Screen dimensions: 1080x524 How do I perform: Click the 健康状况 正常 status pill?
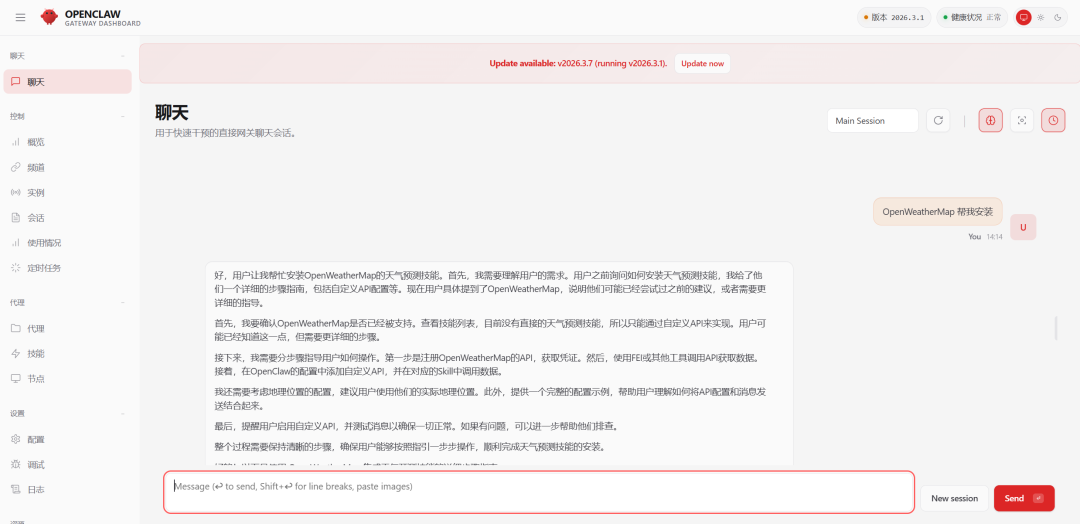tap(972, 17)
